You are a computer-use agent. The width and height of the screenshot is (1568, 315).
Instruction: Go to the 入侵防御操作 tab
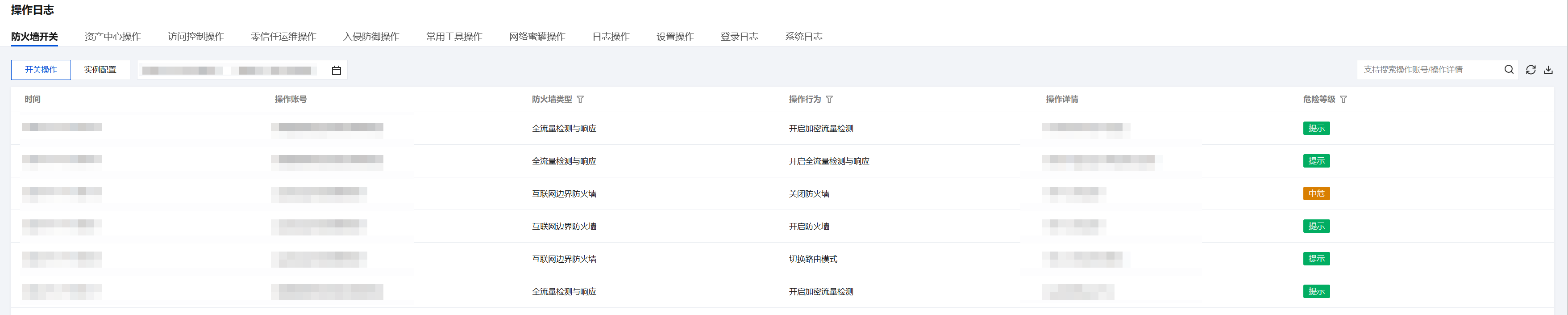coord(371,37)
